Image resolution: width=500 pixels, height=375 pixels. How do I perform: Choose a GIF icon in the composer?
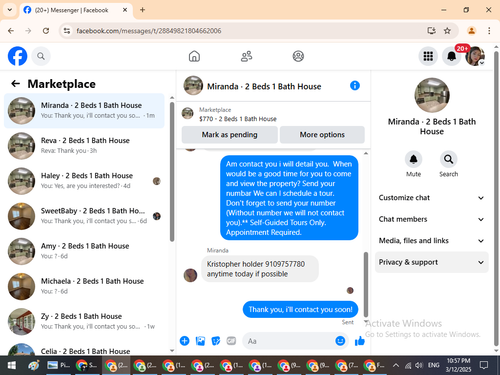pyautogui.click(x=231, y=341)
